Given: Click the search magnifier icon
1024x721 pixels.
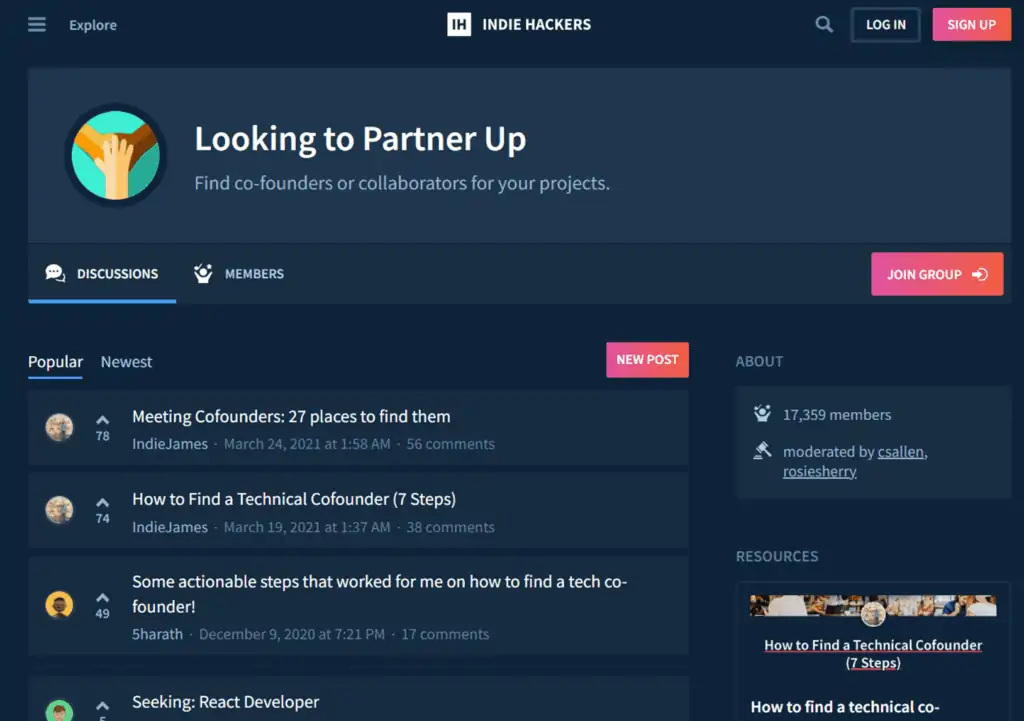Looking at the screenshot, I should (x=824, y=25).
